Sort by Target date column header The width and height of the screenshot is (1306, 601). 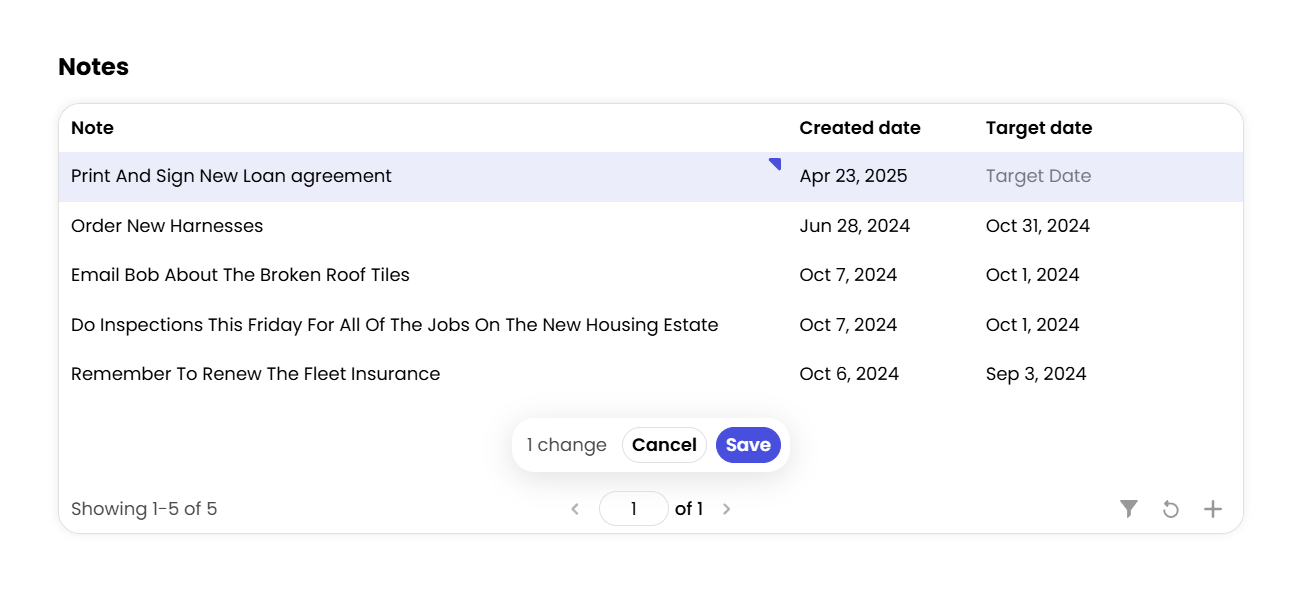tap(1038, 128)
